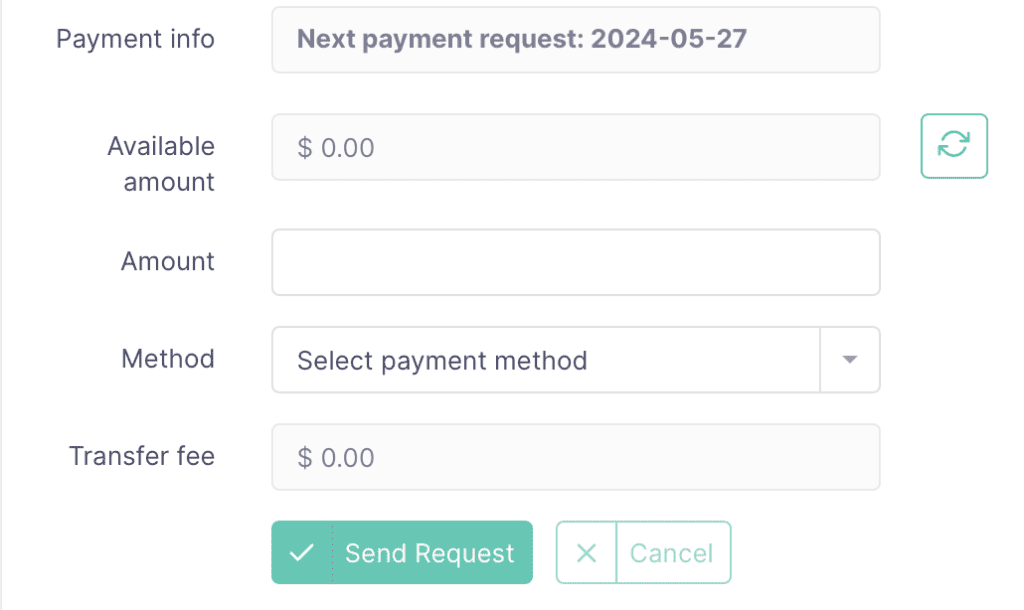Click the Available amount label
The width and height of the screenshot is (1024, 610).
tap(161, 164)
